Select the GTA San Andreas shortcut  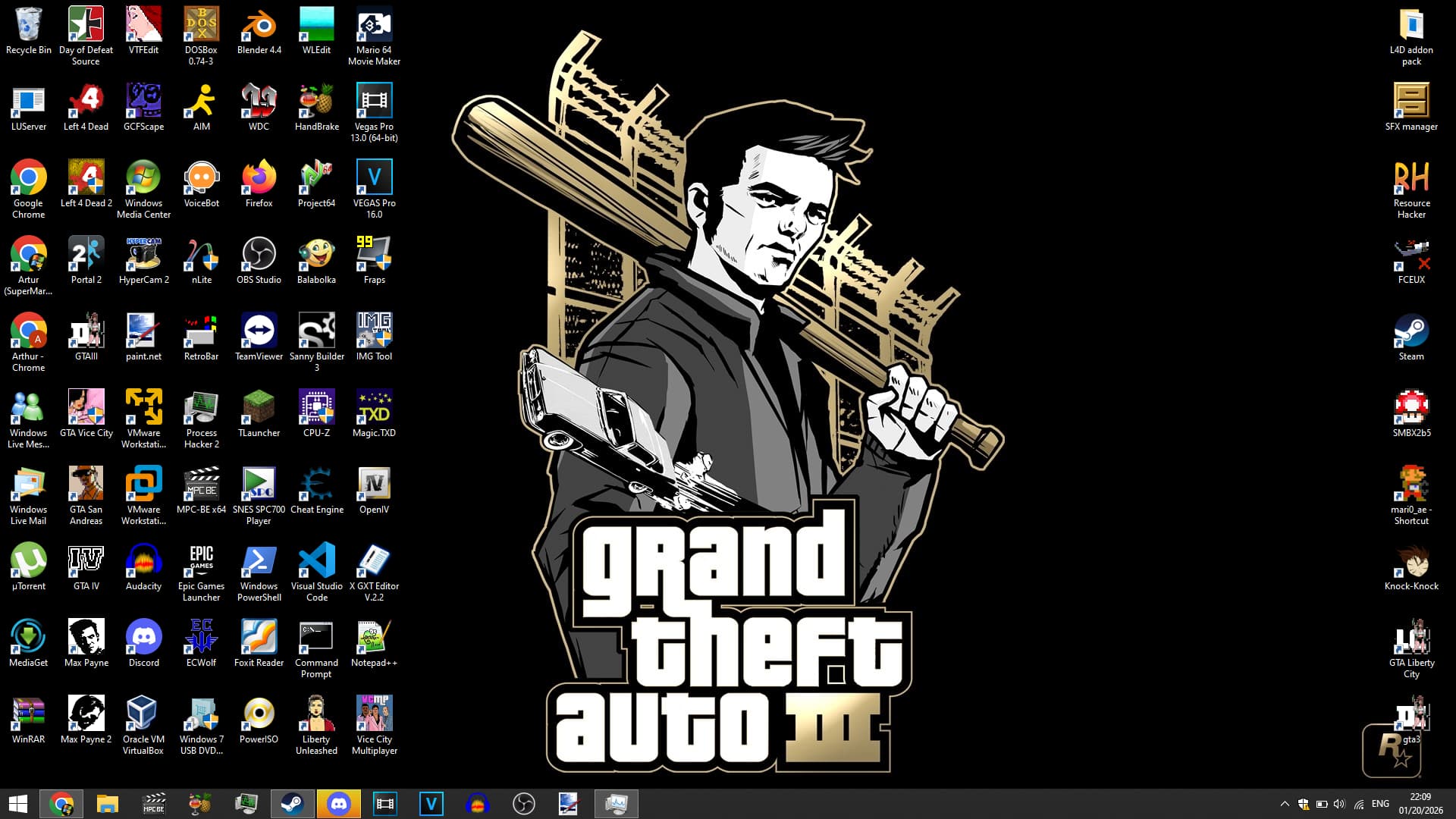pyautogui.click(x=86, y=485)
